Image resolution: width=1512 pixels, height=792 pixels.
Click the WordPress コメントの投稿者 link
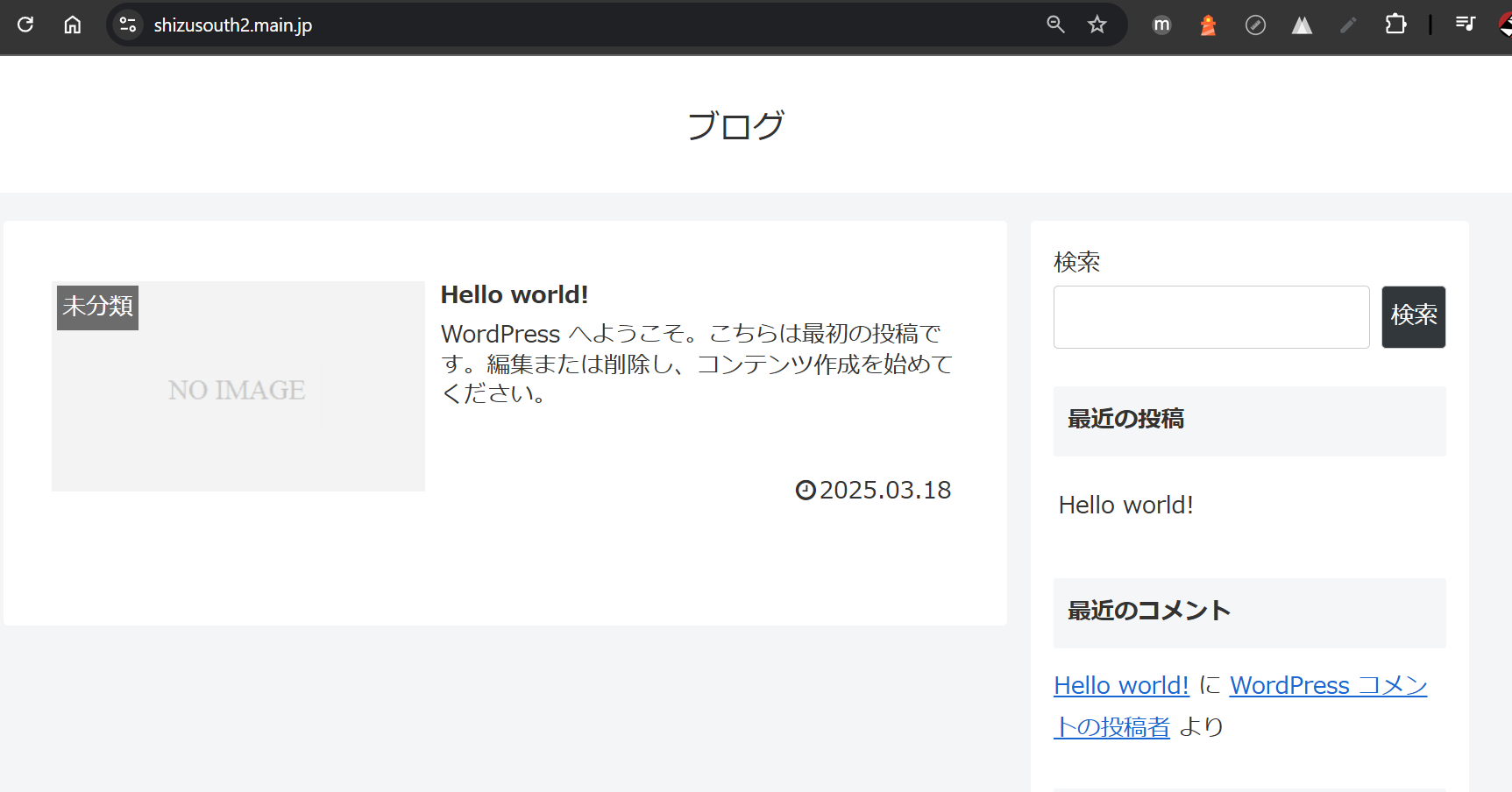coord(1327,686)
